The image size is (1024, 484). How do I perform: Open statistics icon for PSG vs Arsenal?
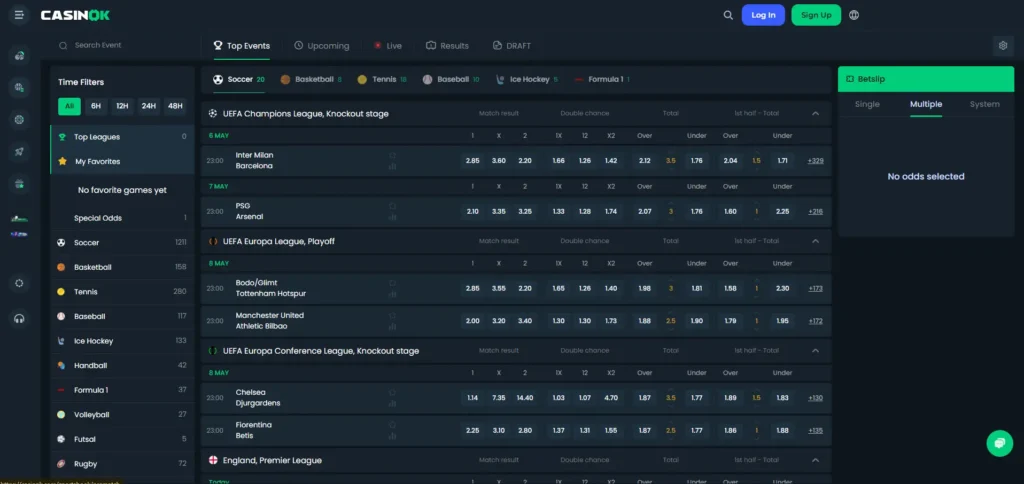point(392,217)
